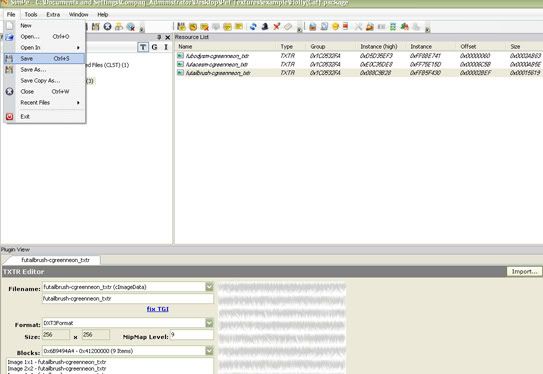Click the green stacked-bars toolbar icon
The image size is (543, 374).
[x=393, y=27]
